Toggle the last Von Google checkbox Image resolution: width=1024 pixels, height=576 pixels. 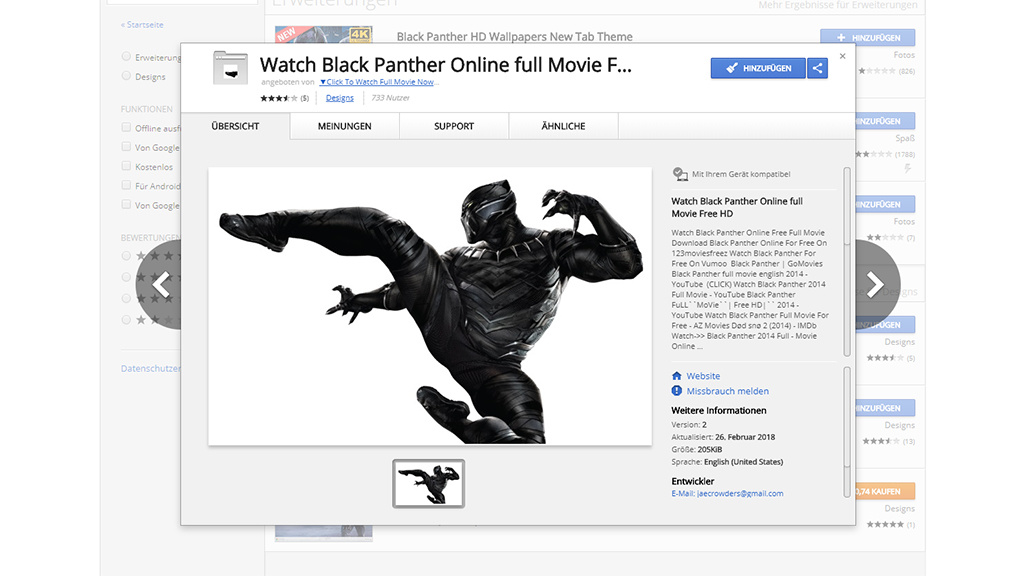126,204
